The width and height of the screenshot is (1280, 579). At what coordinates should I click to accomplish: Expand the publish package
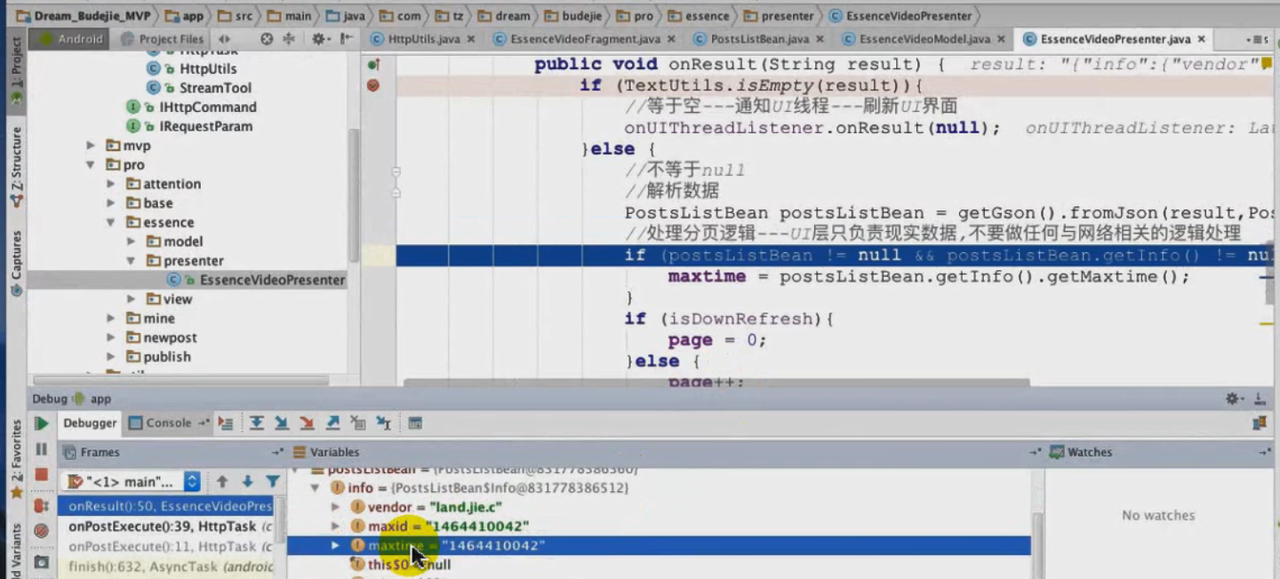point(111,357)
